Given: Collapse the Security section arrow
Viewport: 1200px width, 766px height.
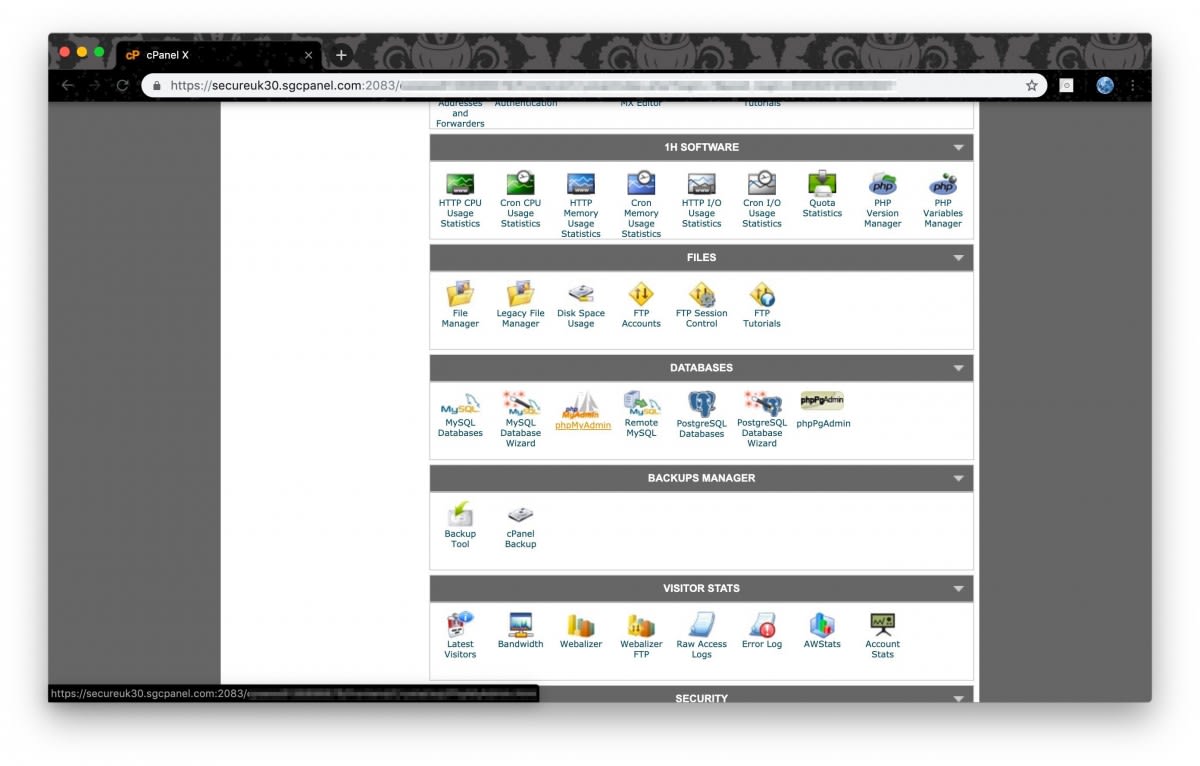Looking at the screenshot, I should (958, 698).
